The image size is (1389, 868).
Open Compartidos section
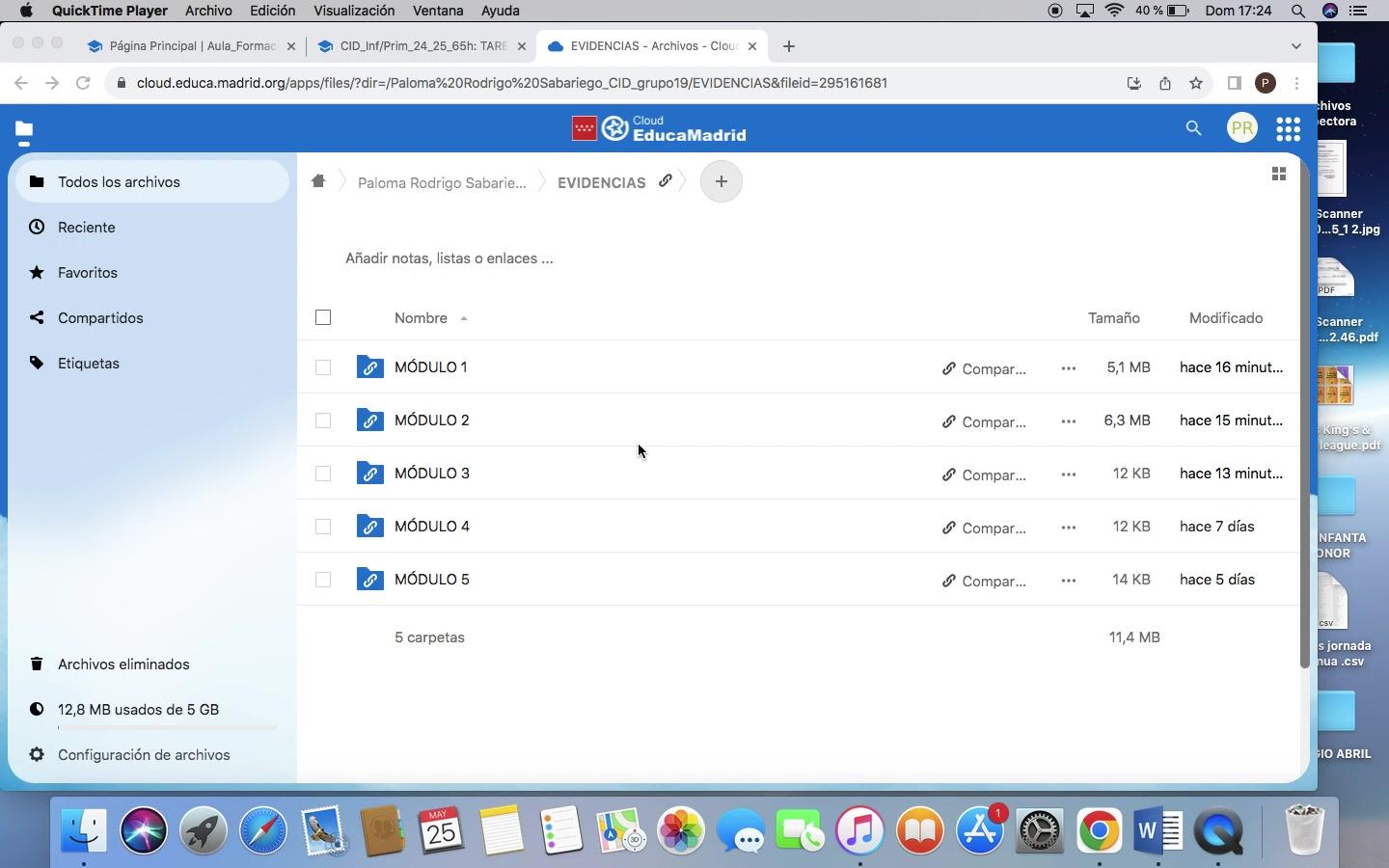[152, 318]
